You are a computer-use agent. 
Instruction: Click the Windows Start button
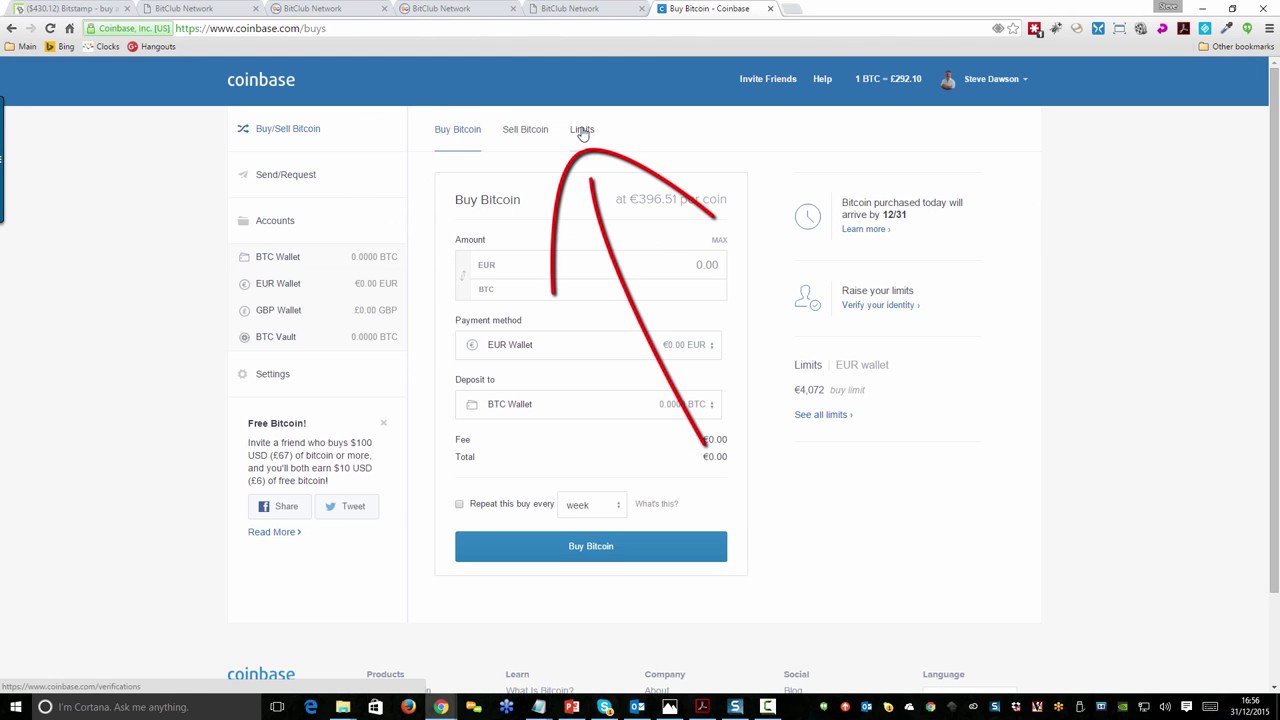pos(15,707)
